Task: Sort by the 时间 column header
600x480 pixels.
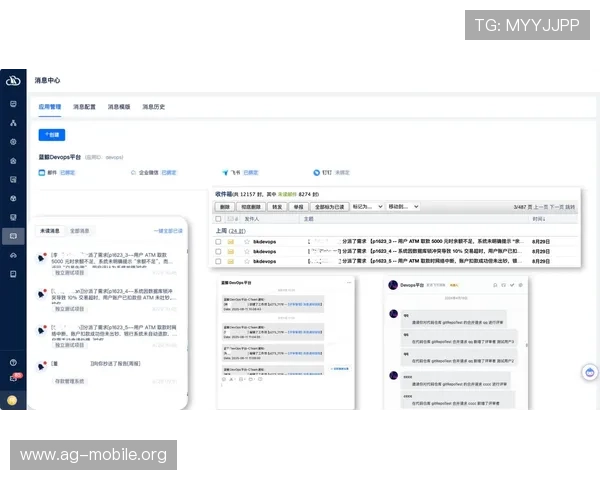Action: click(538, 219)
